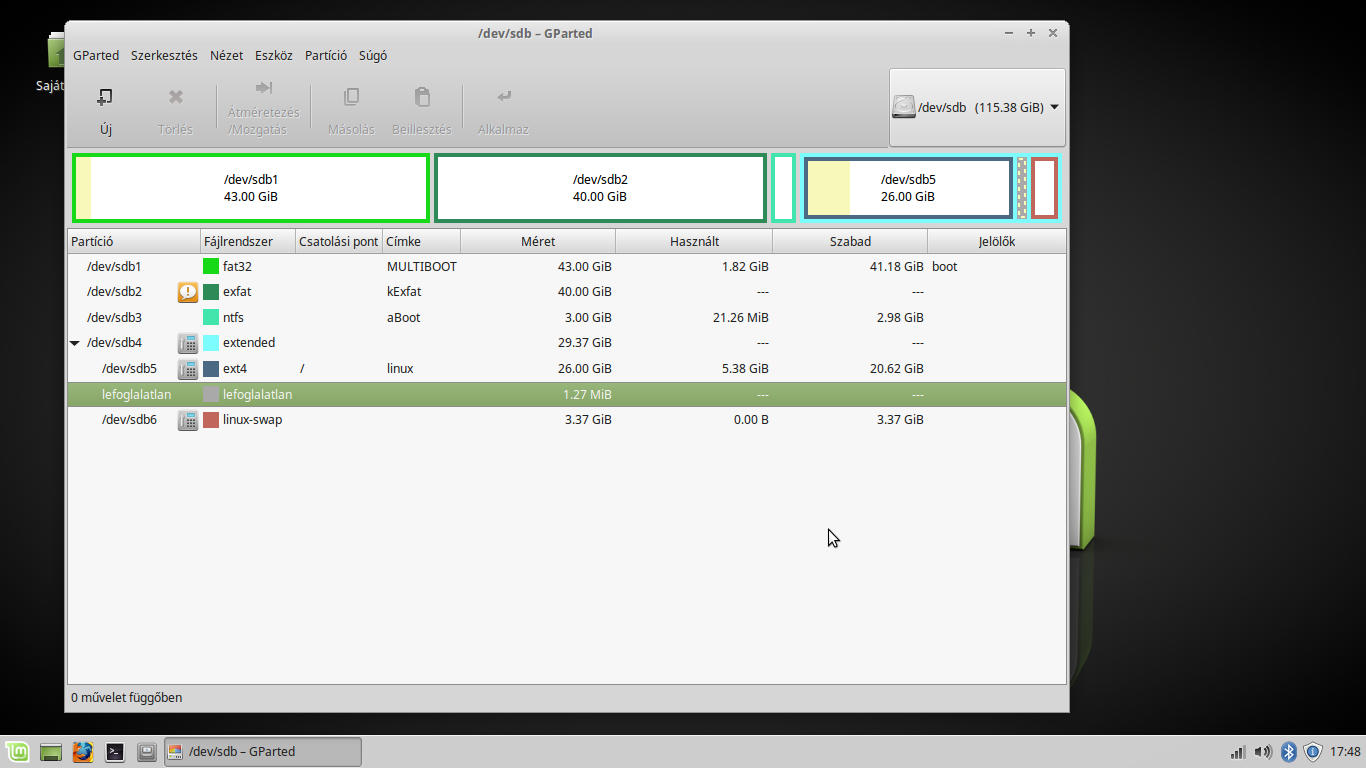The image size is (1366, 768).
Task: Click the Partíció column header
Action: (134, 242)
